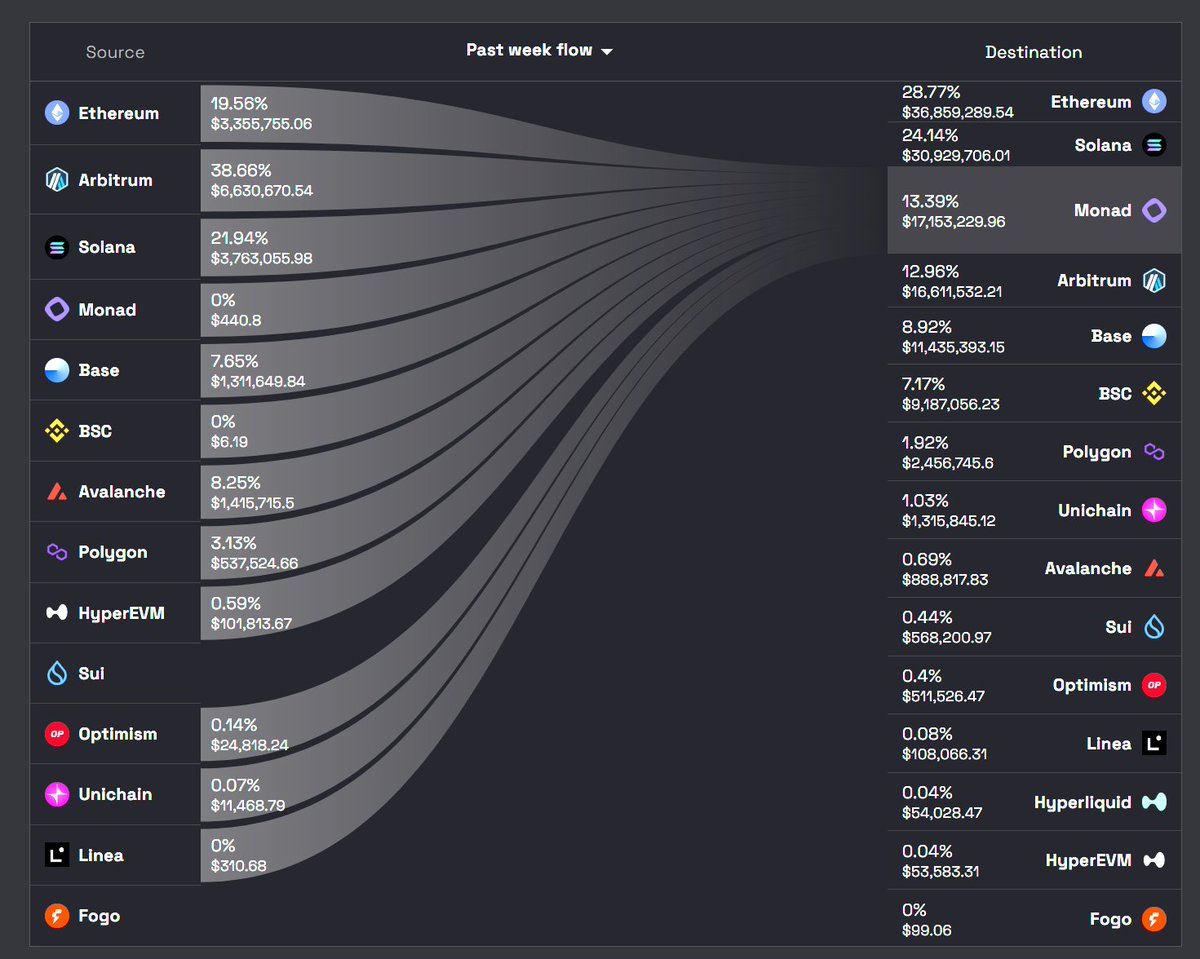The height and width of the screenshot is (959, 1200).
Task: Click Avalanche source value $1,415,715.5
Action: pyautogui.click(x=253, y=502)
